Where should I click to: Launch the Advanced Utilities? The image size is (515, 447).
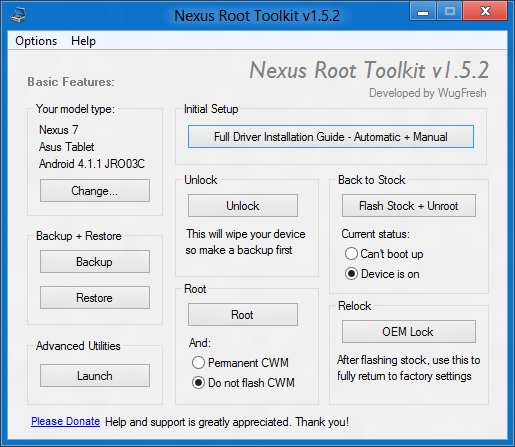pos(95,376)
